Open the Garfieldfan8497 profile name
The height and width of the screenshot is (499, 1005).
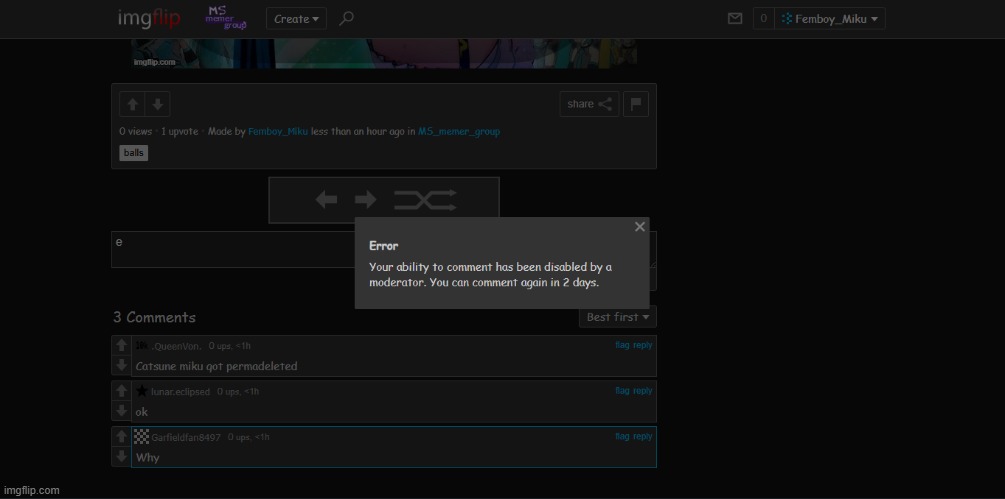(x=186, y=438)
